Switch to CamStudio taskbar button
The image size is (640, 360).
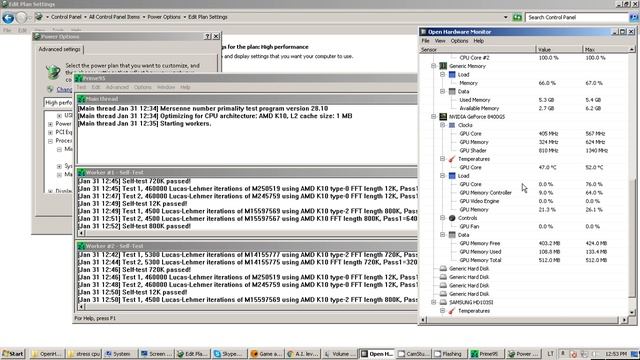[x=413, y=354]
